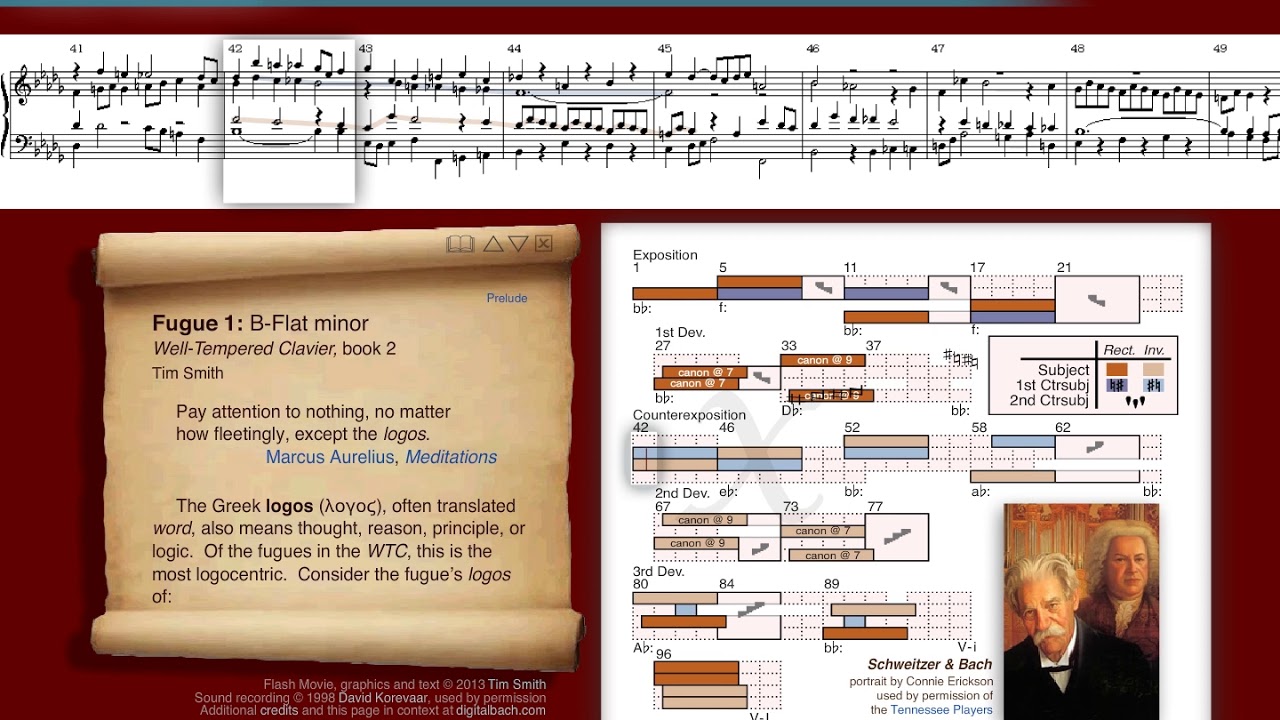This screenshot has height=720, width=1280.
Task: Jump to measure 89 in the timeline diagram
Action: click(831, 585)
